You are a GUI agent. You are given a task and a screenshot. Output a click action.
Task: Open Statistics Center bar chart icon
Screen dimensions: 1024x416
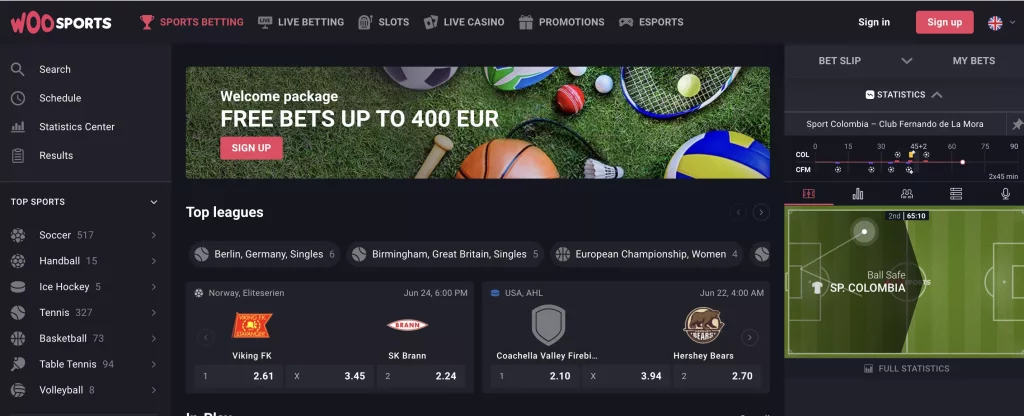18,127
